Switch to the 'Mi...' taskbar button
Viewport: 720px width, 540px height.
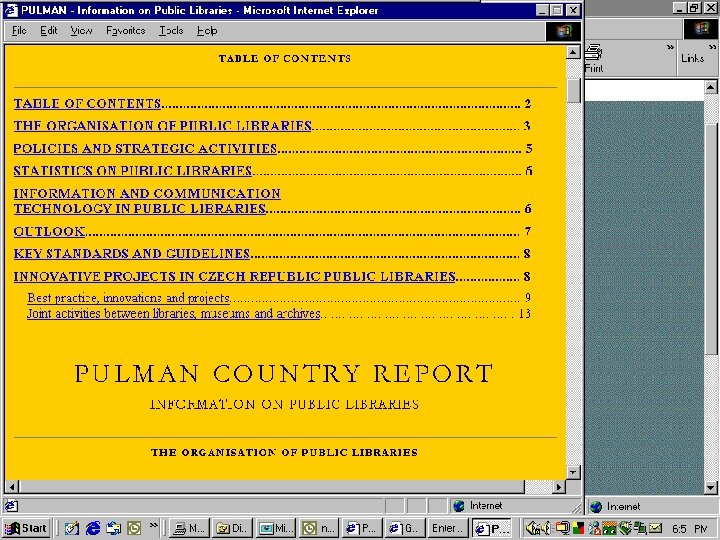[x=276, y=529]
